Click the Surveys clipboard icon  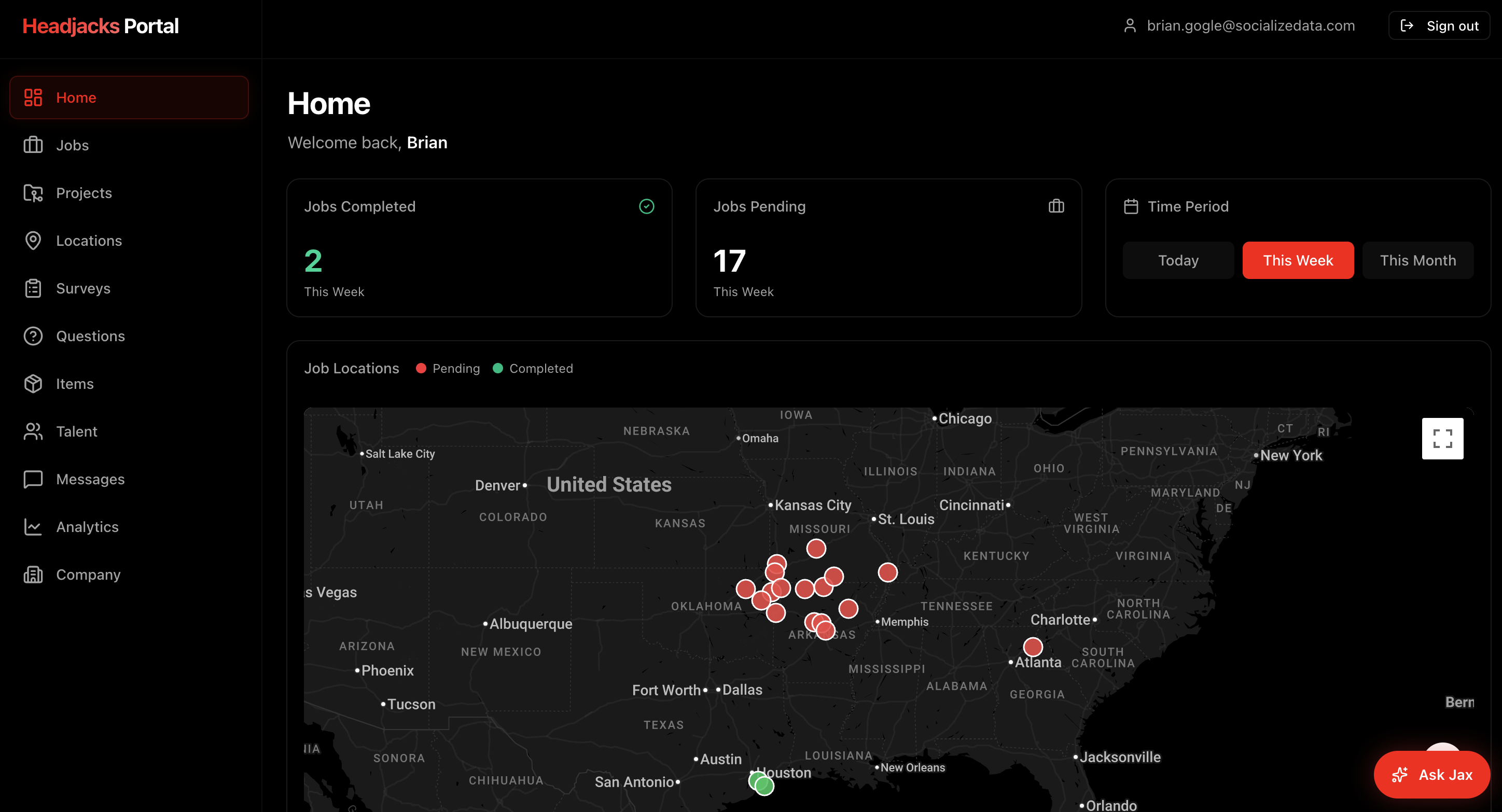click(33, 288)
